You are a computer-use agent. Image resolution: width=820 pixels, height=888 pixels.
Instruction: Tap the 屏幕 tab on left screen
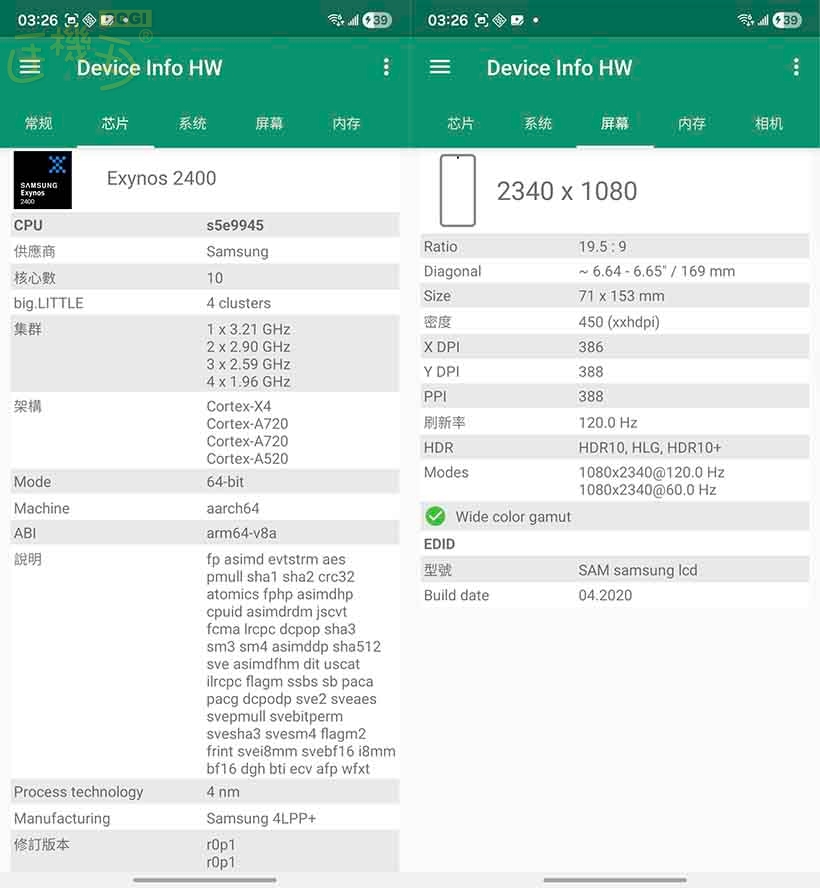coord(269,124)
